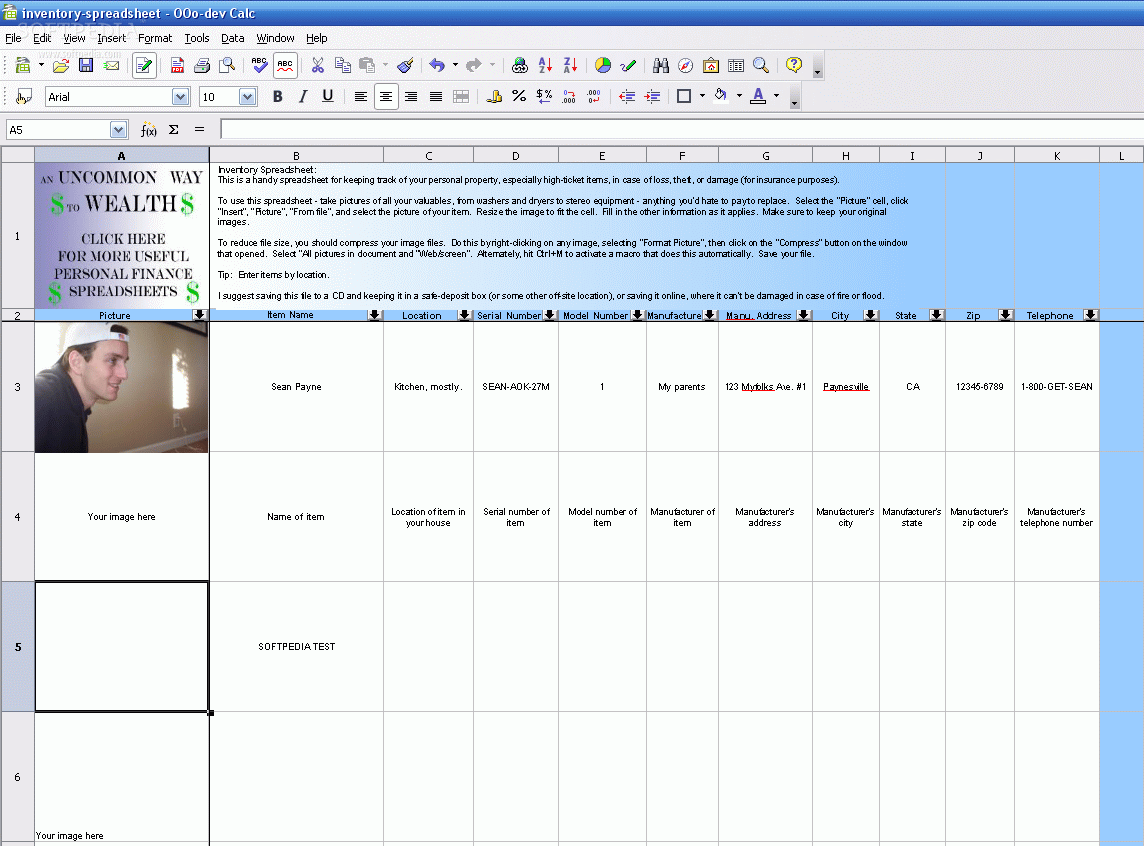
Task: Align text right
Action: tap(411, 96)
